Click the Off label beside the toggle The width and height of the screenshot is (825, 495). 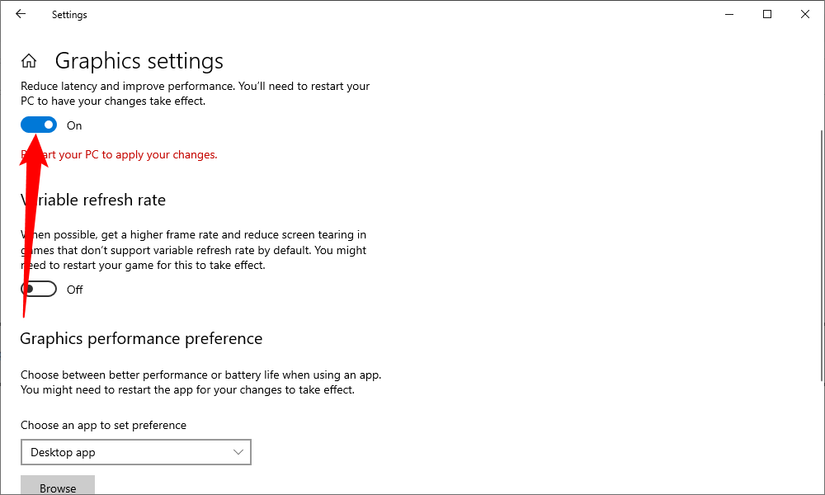coord(75,290)
